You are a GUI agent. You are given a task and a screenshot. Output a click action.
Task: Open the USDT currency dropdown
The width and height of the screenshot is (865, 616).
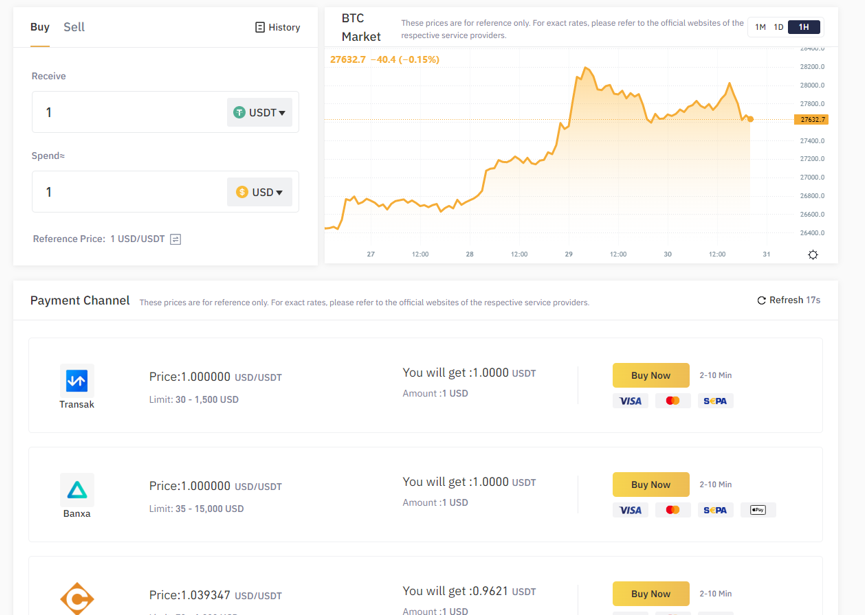(x=260, y=113)
